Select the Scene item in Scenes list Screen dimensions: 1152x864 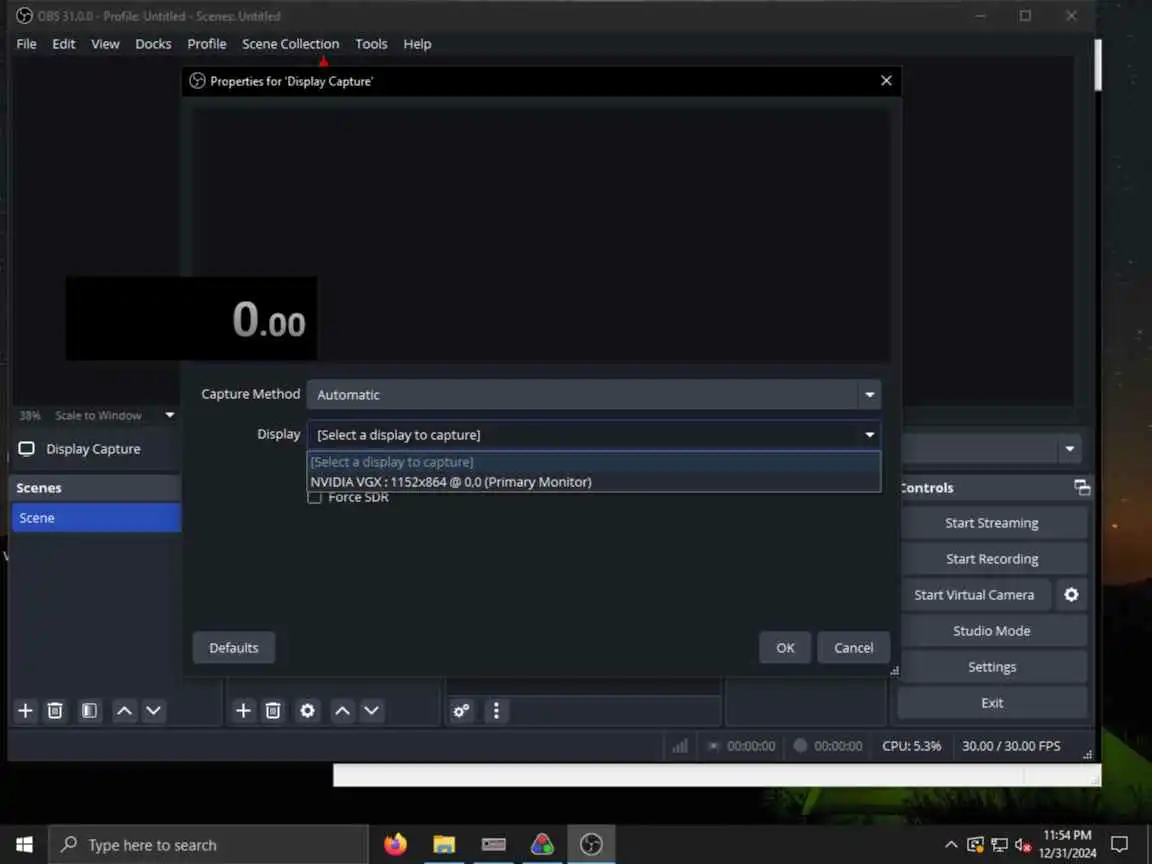click(96, 518)
